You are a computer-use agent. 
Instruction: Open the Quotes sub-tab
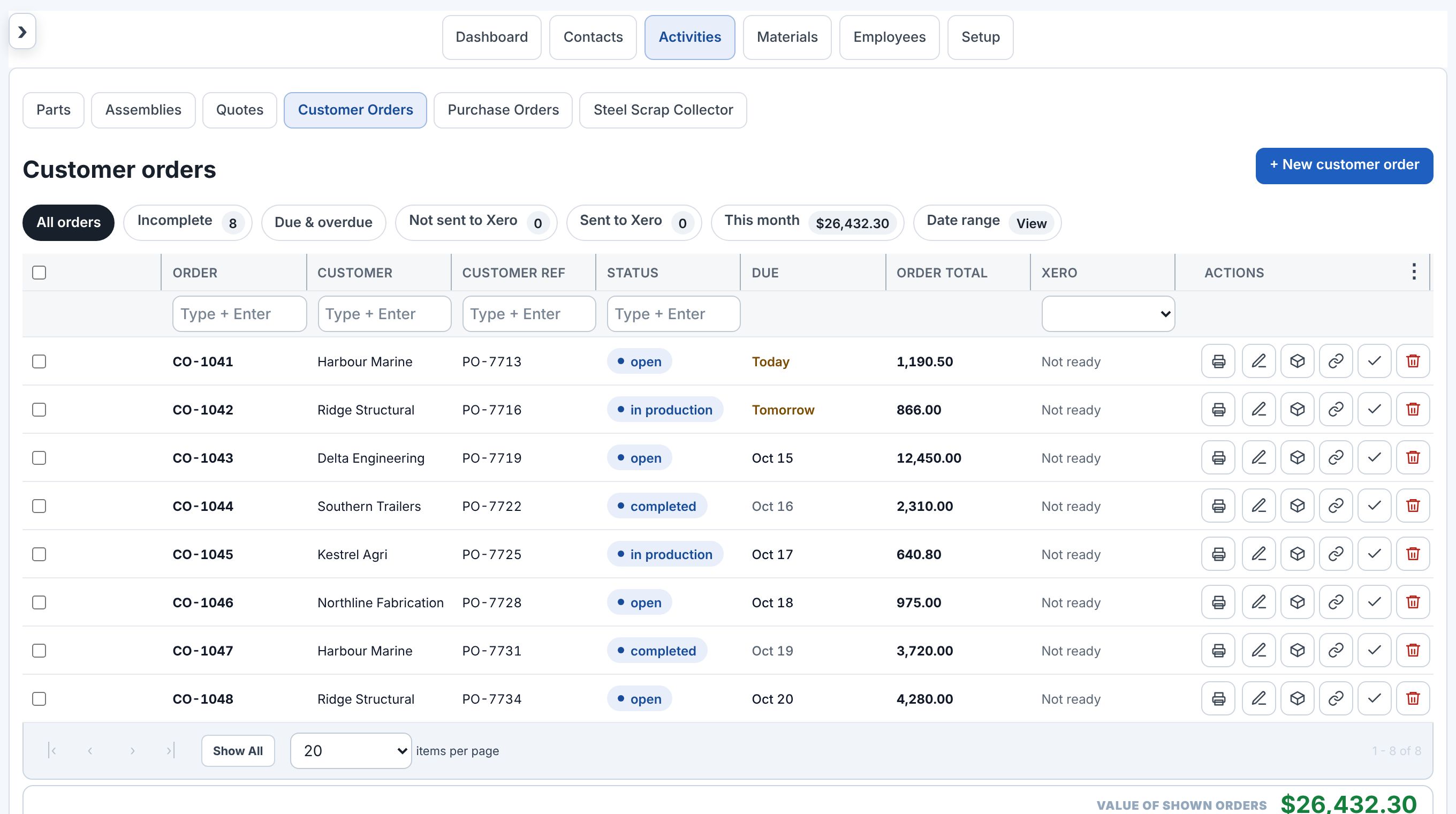point(240,110)
